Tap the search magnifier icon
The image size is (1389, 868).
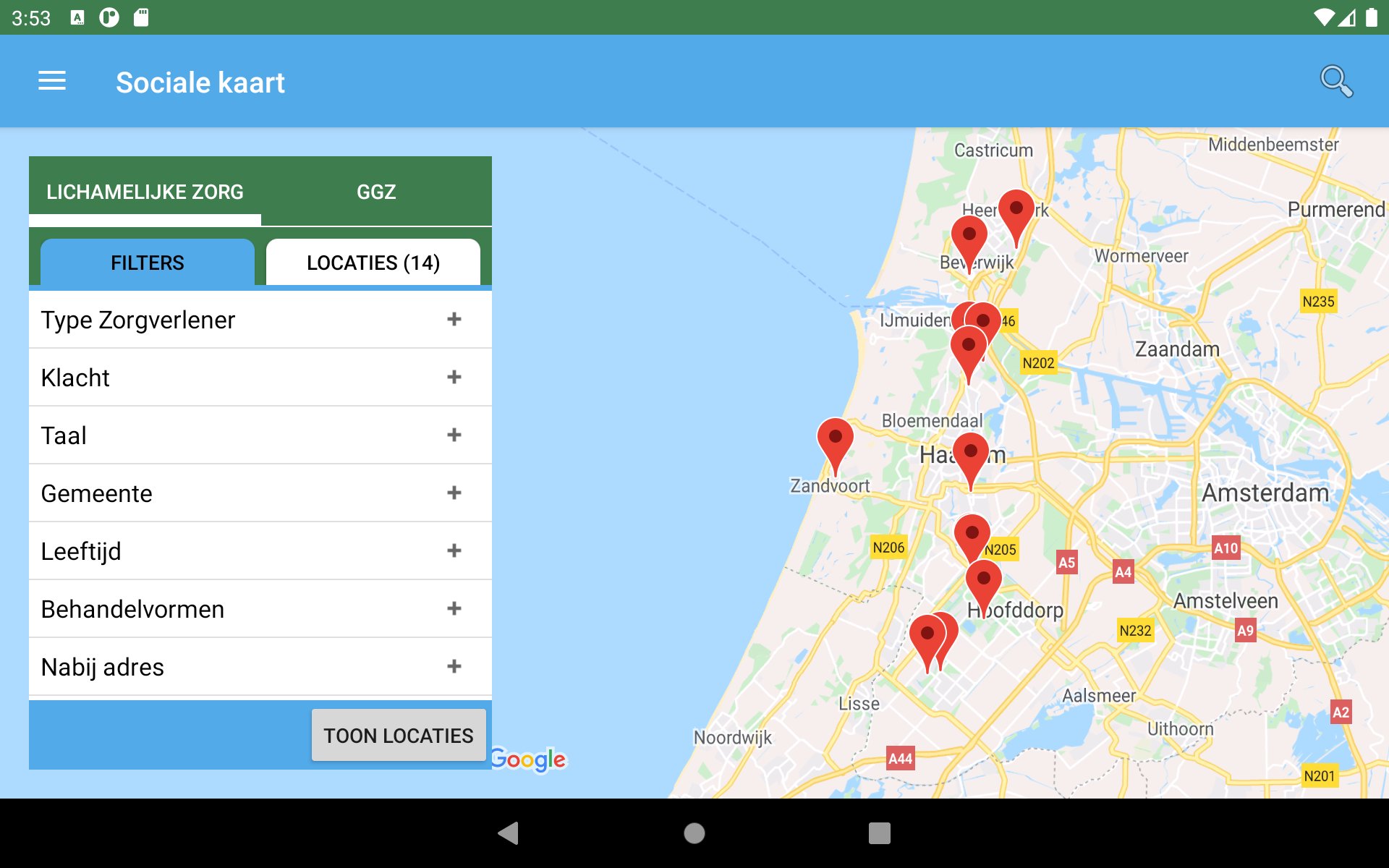click(x=1335, y=81)
